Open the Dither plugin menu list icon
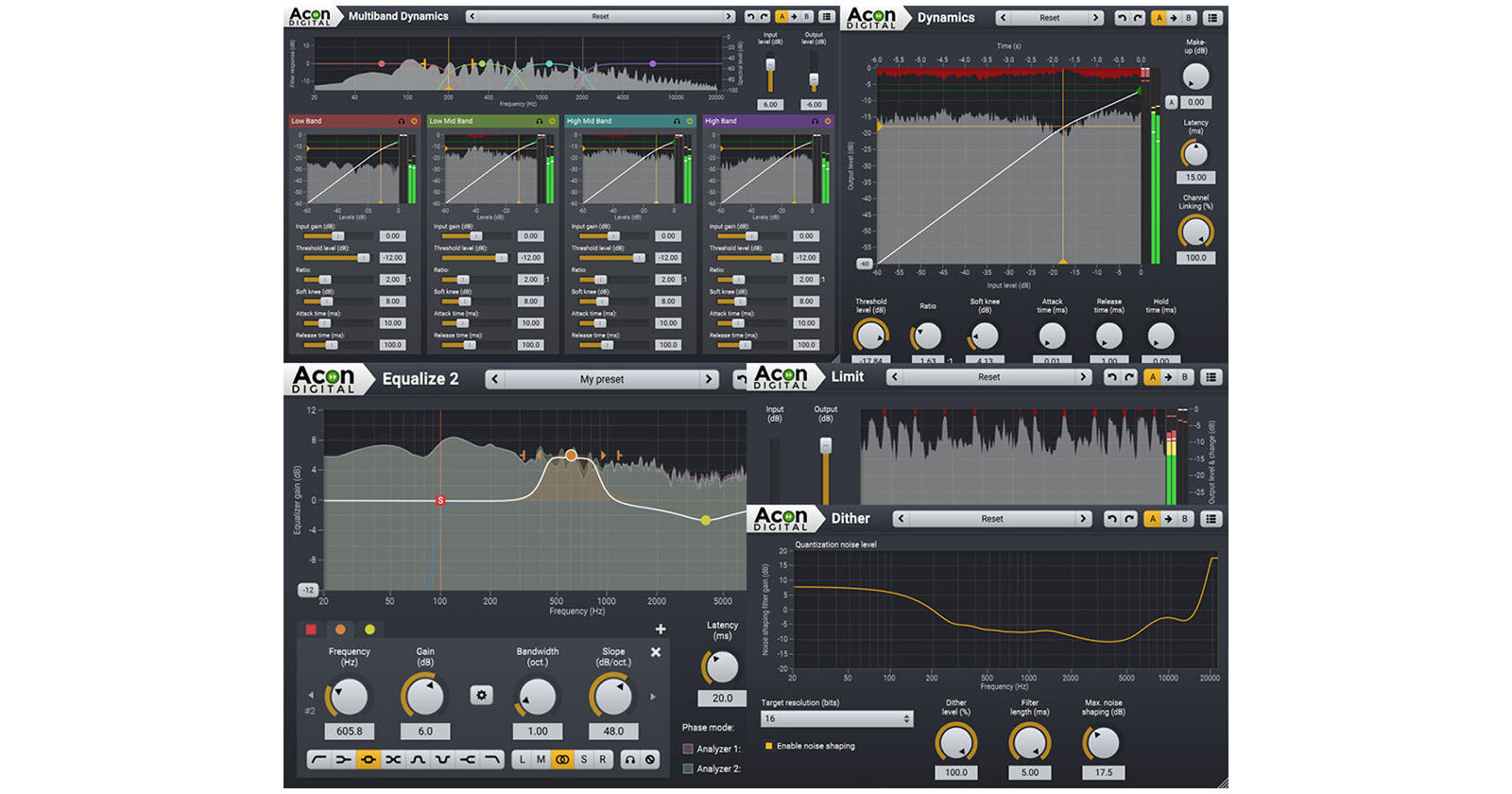The width and height of the screenshot is (1512, 794). pyautogui.click(x=1211, y=519)
